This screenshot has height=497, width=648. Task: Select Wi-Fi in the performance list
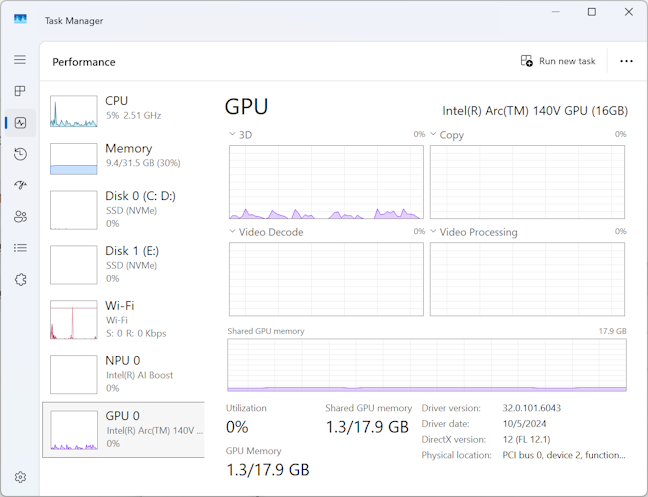[x=124, y=320]
